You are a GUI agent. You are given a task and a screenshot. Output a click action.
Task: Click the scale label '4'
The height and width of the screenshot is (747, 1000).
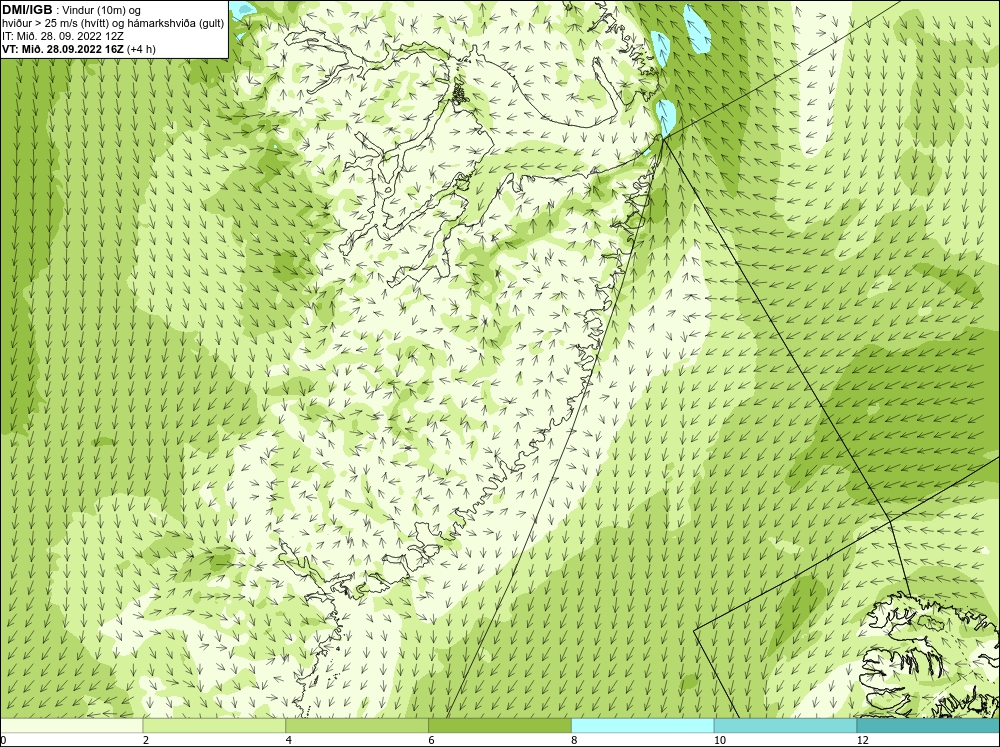click(x=289, y=740)
